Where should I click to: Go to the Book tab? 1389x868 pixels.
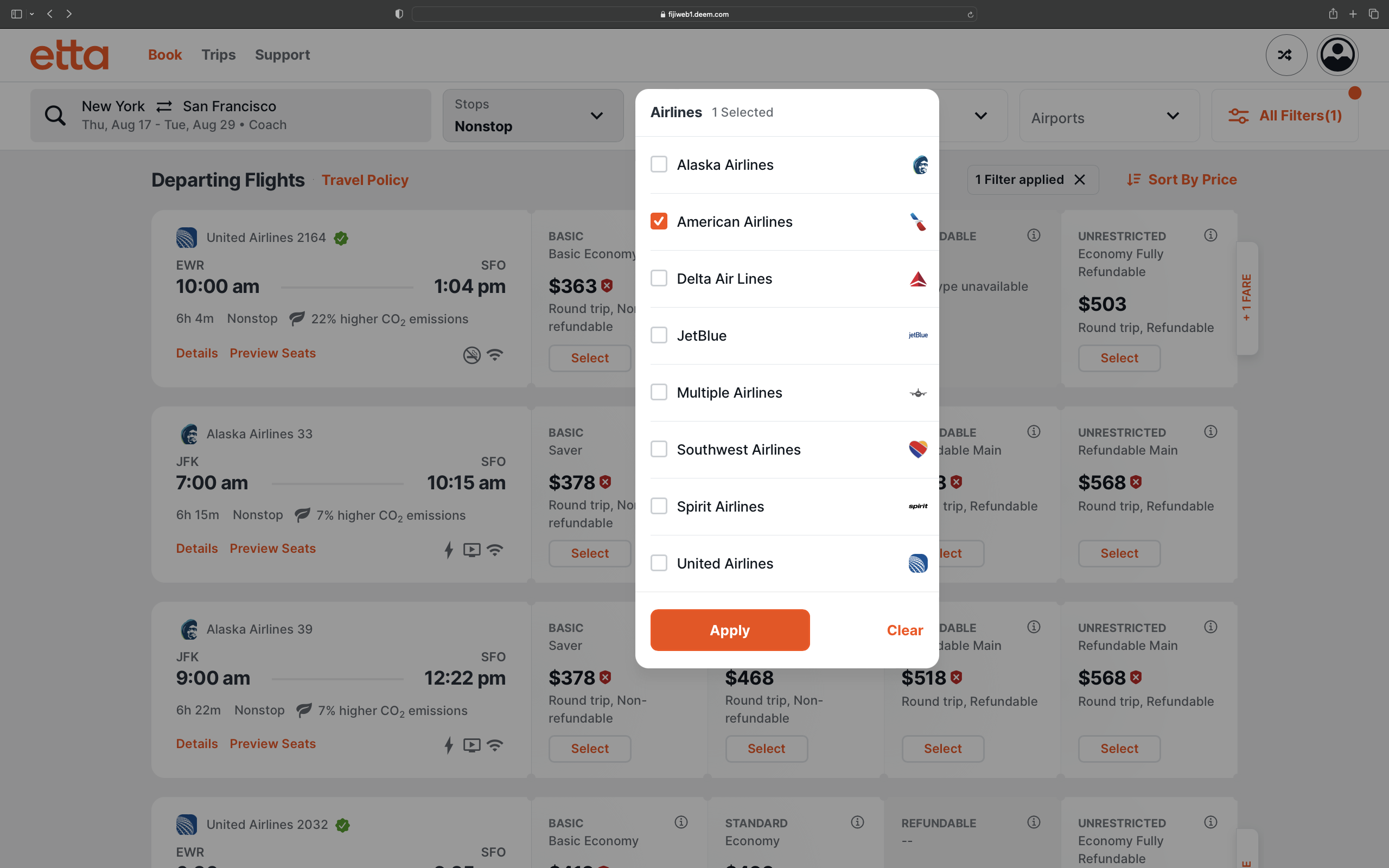point(165,55)
